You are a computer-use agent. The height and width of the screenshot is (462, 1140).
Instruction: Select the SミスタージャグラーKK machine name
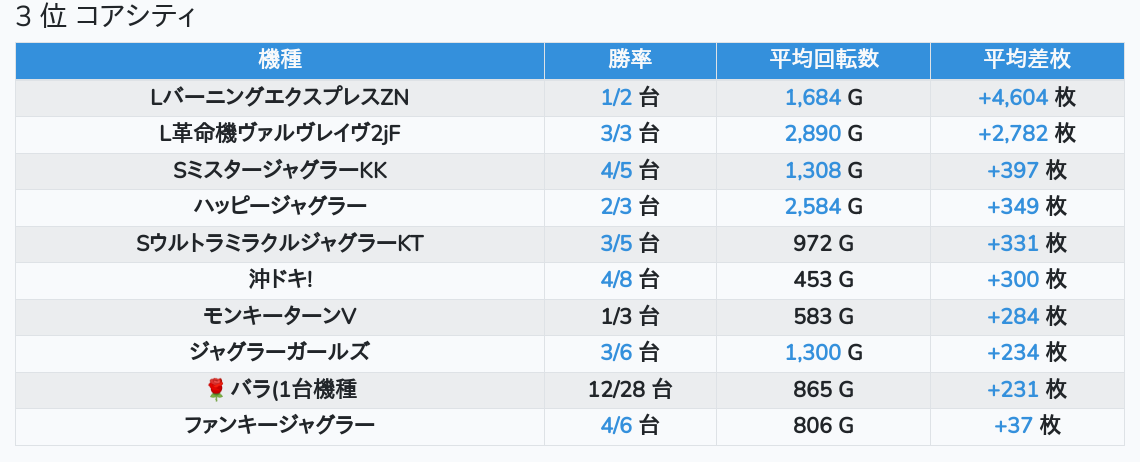tap(280, 171)
